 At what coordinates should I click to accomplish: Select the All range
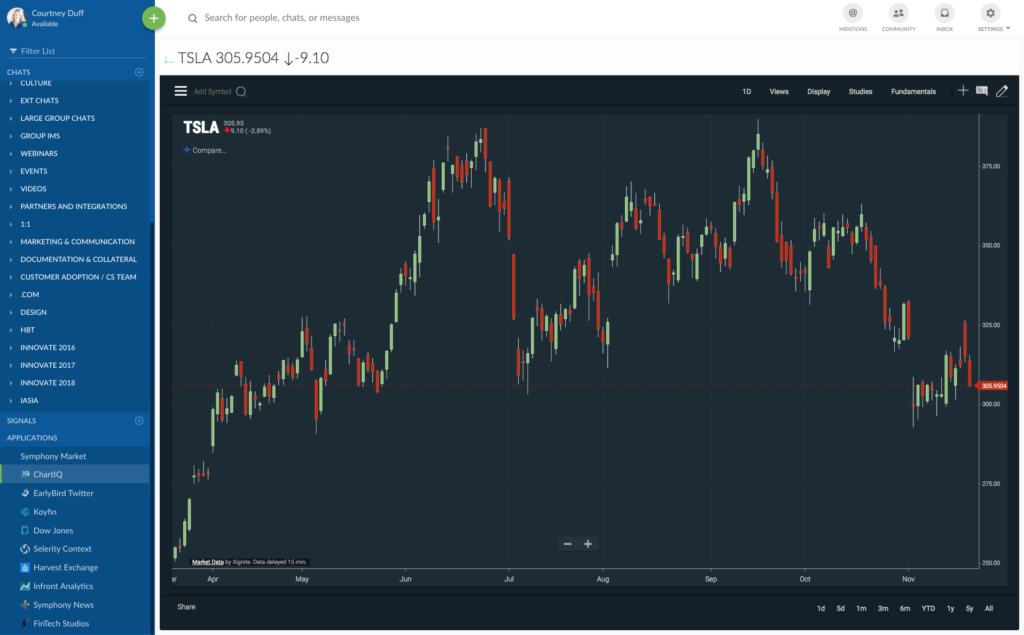989,608
